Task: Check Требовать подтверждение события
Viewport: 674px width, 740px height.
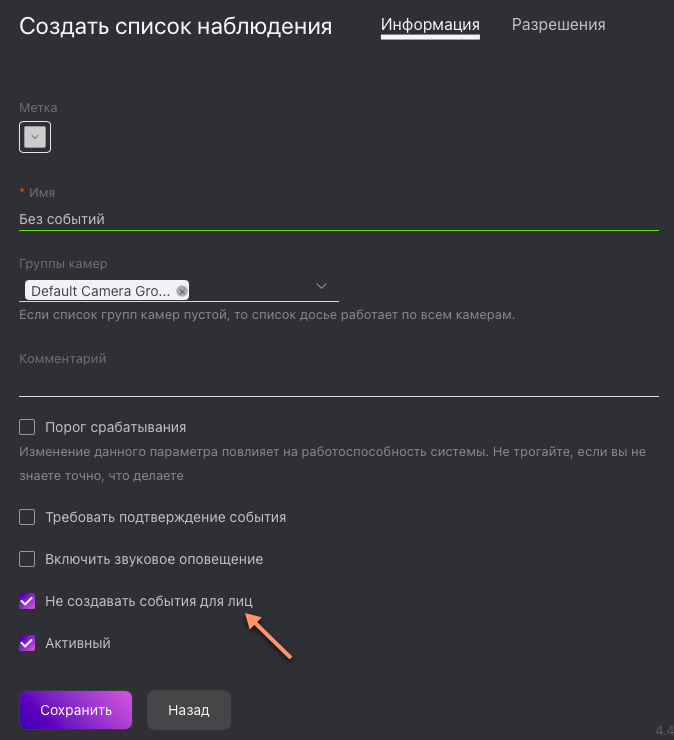Action: tap(27, 517)
